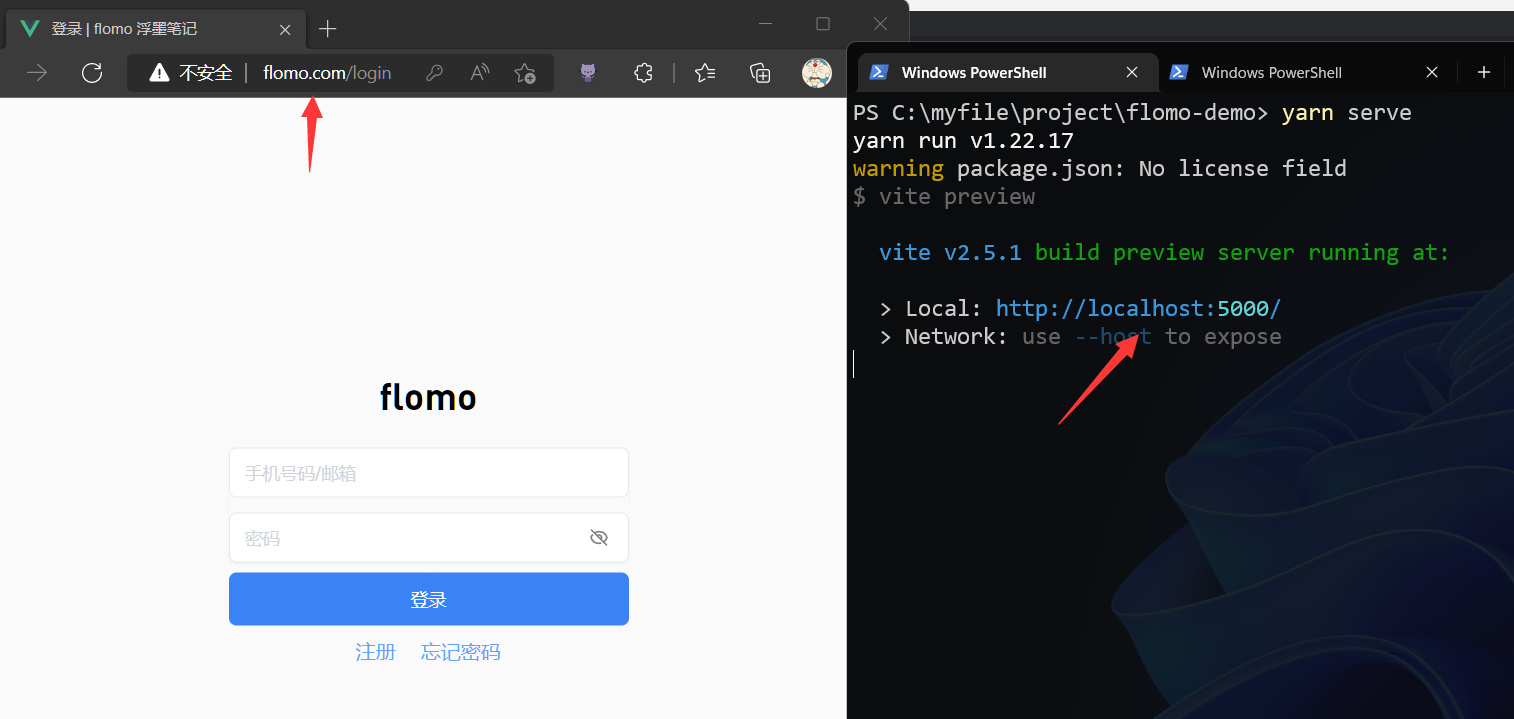Click the browser refresh button
Image resolution: width=1514 pixels, height=719 pixels.
click(x=92, y=72)
